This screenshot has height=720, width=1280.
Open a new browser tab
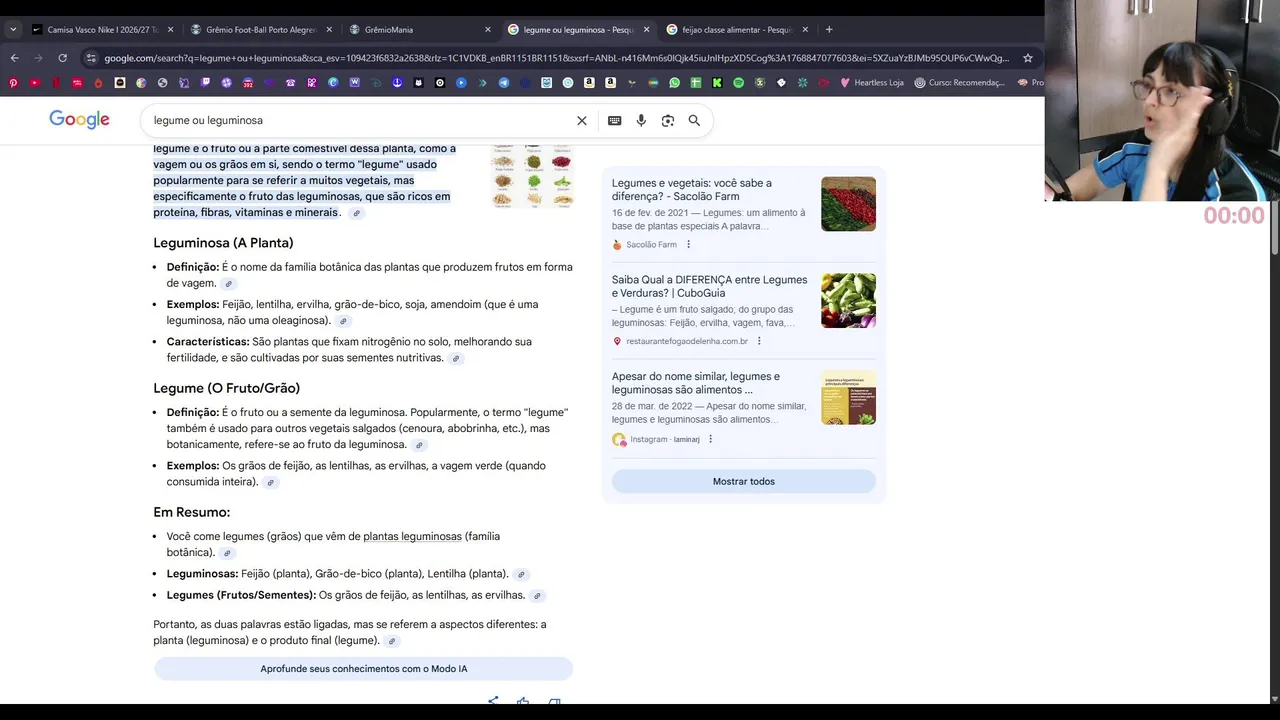click(828, 29)
